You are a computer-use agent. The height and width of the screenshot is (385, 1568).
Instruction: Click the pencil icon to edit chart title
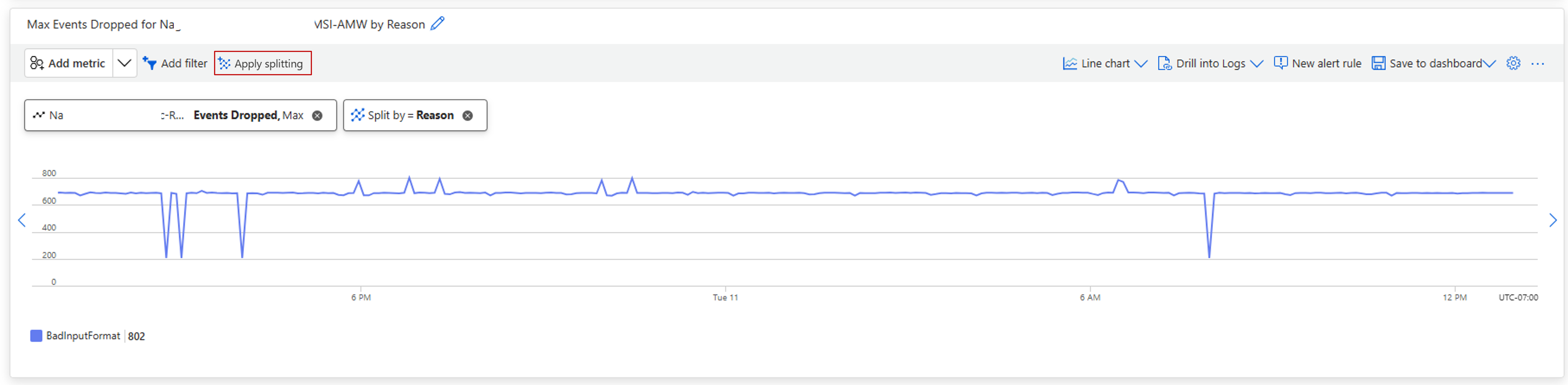pos(437,24)
